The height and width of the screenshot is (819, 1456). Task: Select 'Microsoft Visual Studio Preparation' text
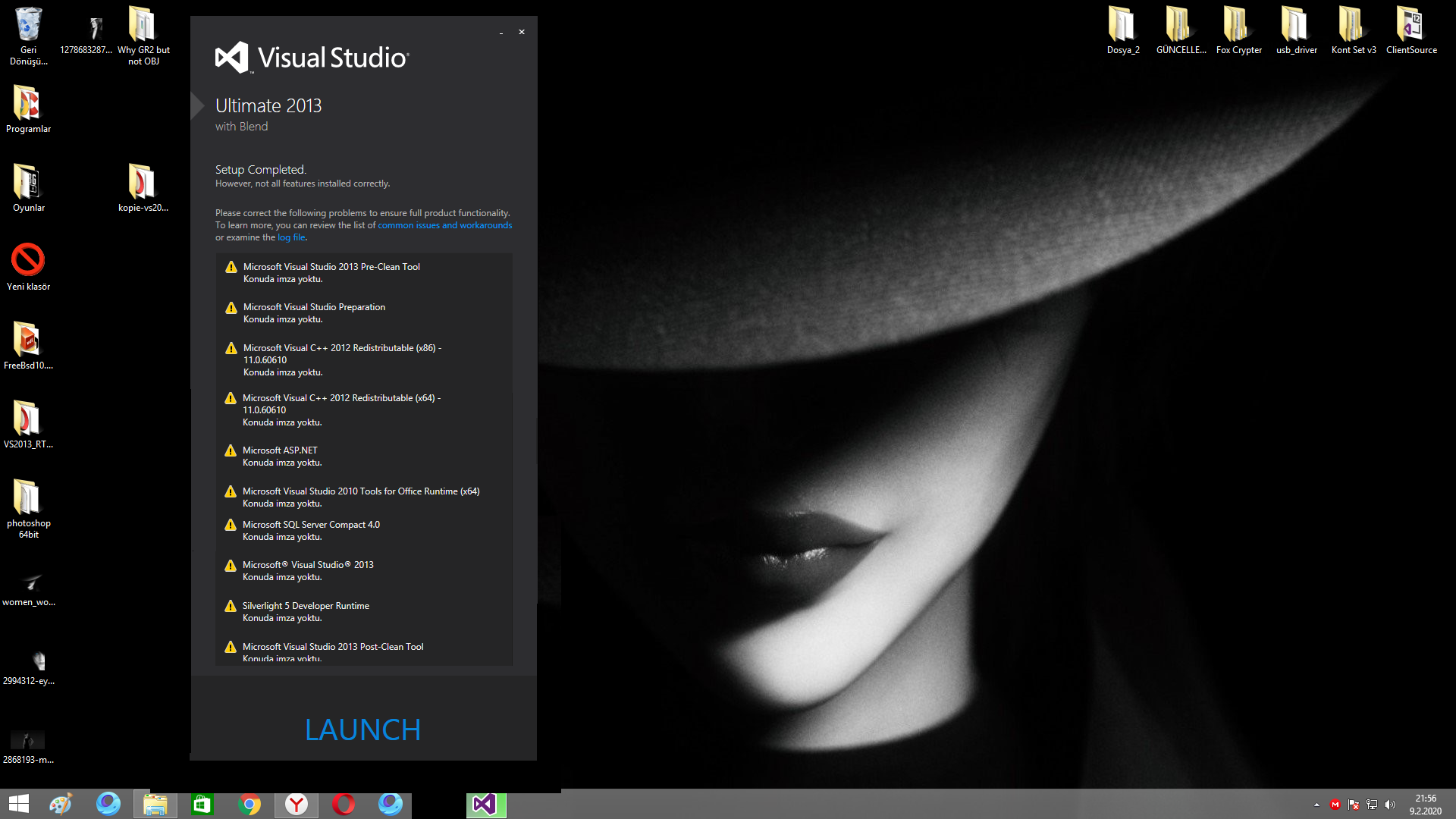pos(314,307)
